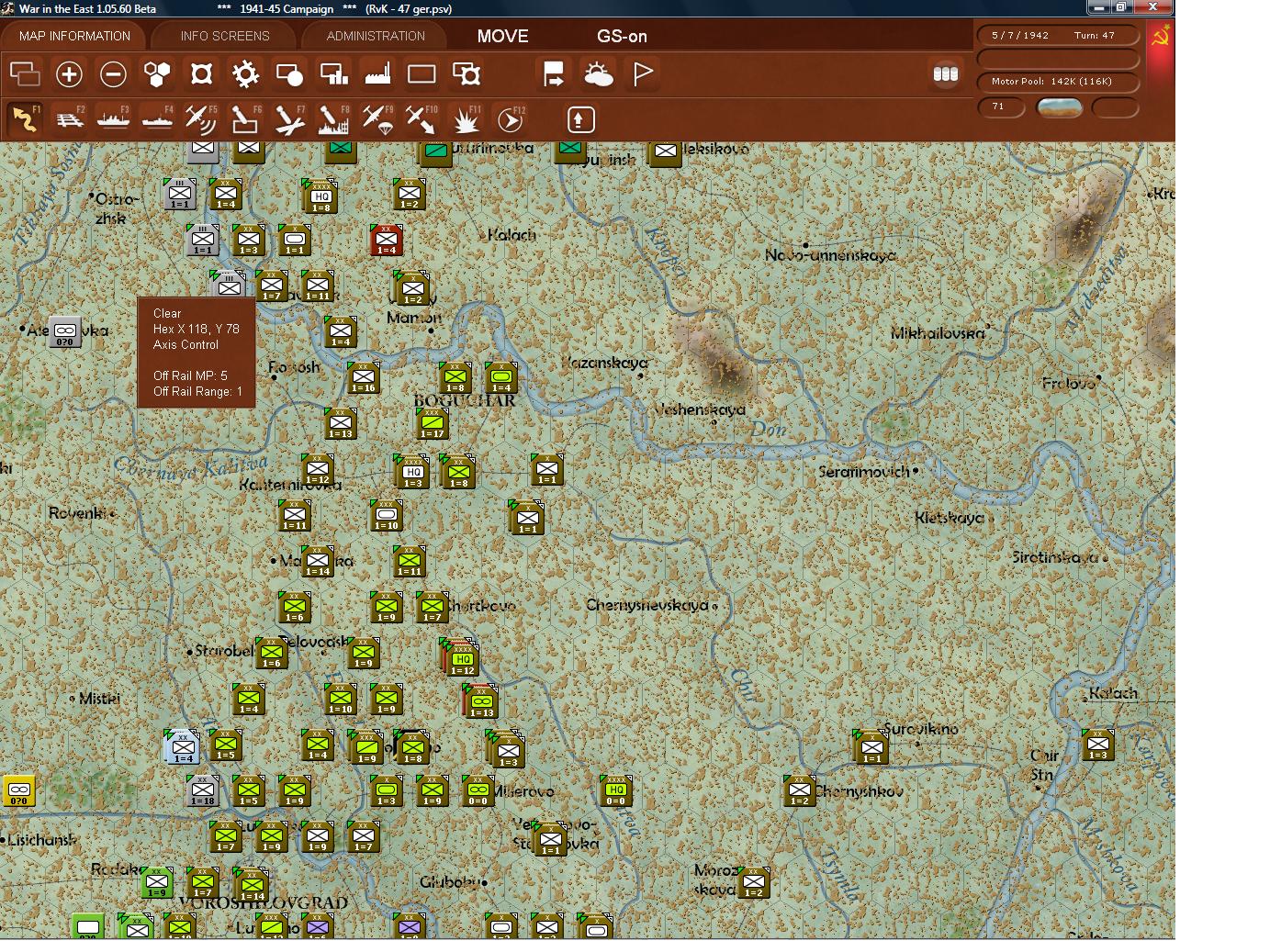
Task: Select the red unit counter 1=4
Action: [387, 240]
